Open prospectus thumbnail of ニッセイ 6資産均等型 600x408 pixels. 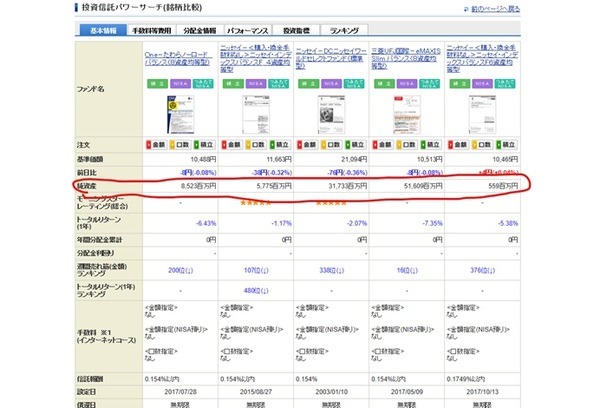click(482, 114)
